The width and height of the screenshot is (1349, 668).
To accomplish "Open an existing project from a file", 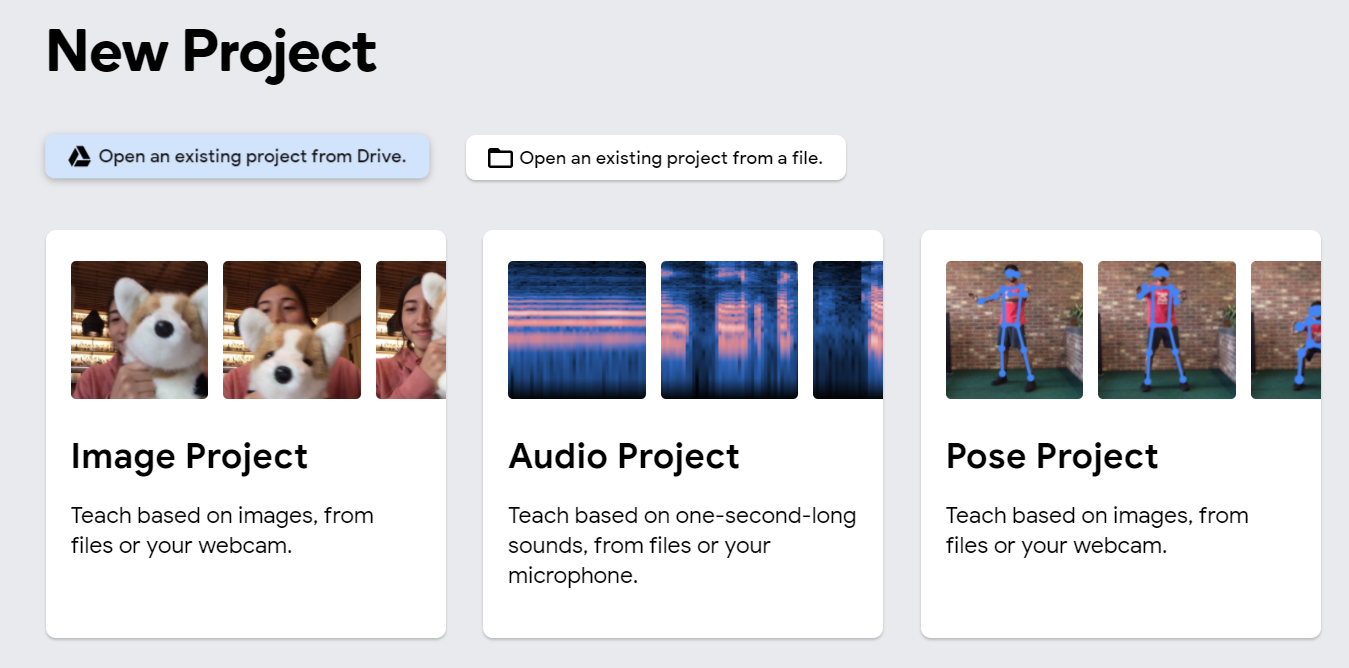I will point(670,158).
